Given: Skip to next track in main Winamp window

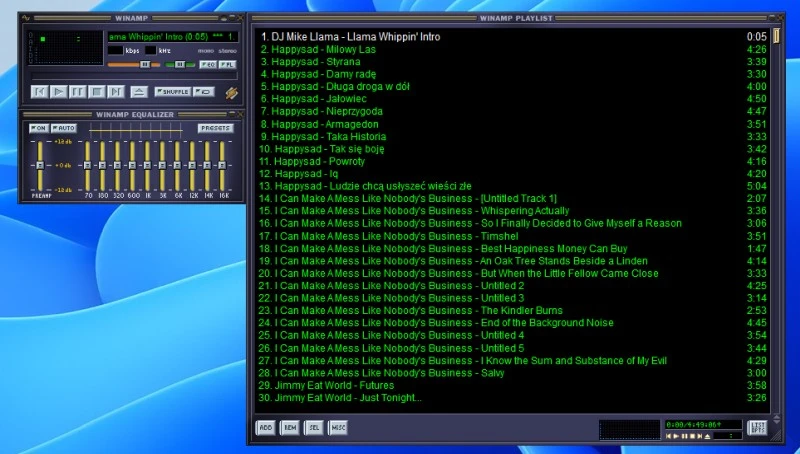Looking at the screenshot, I should click(116, 92).
